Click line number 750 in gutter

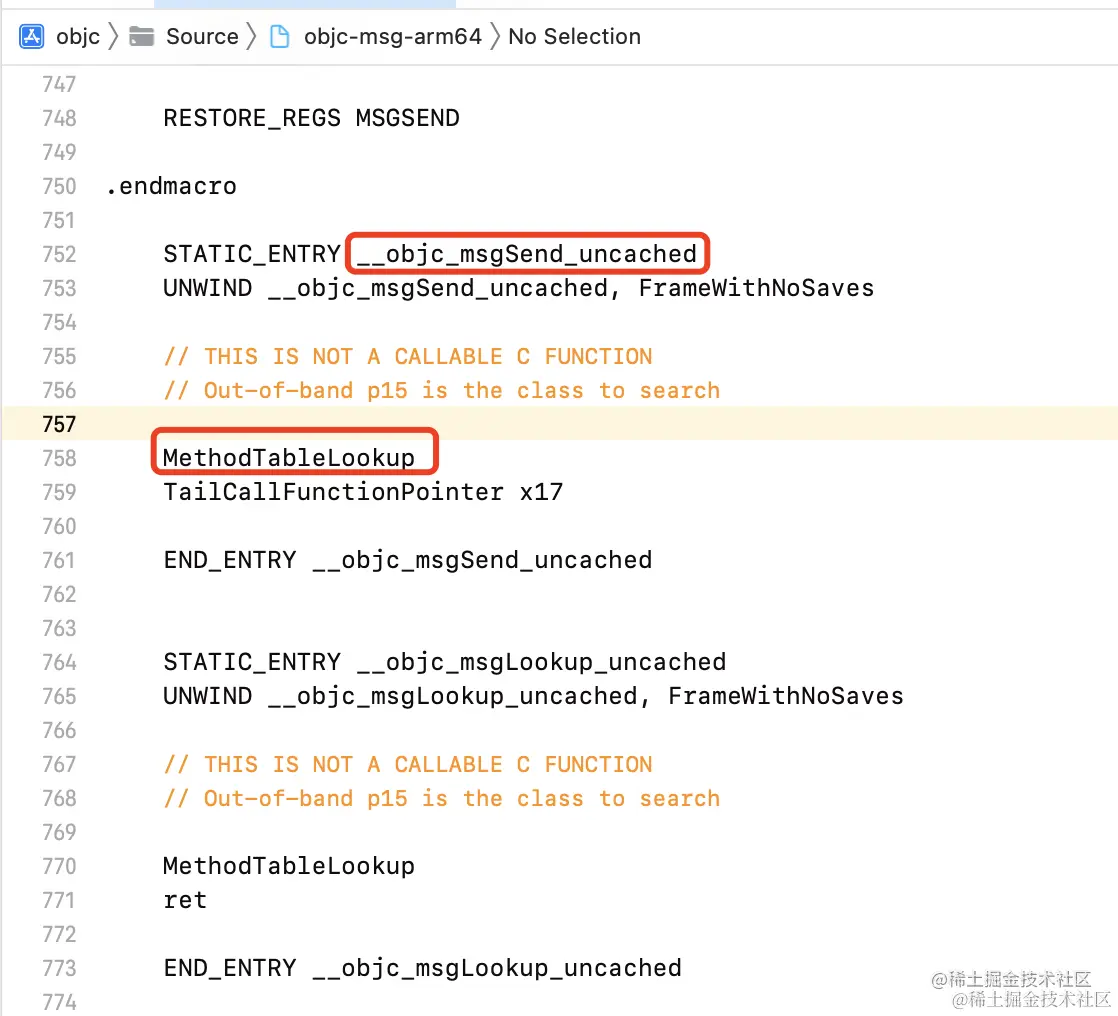pos(59,187)
